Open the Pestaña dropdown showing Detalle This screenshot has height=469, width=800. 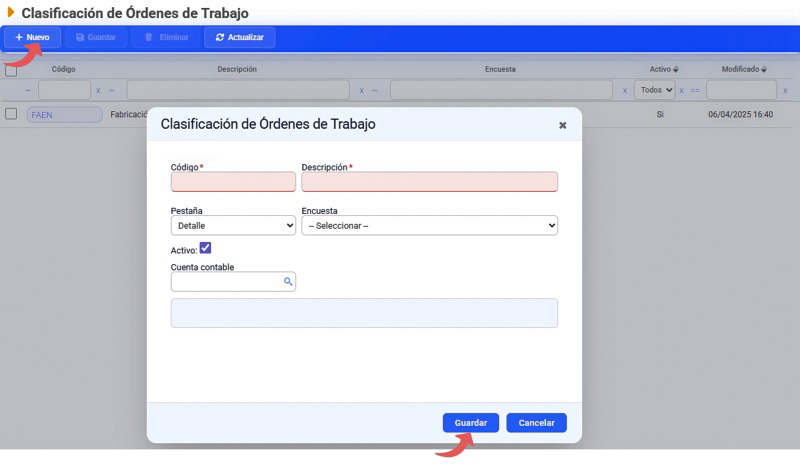click(233, 226)
